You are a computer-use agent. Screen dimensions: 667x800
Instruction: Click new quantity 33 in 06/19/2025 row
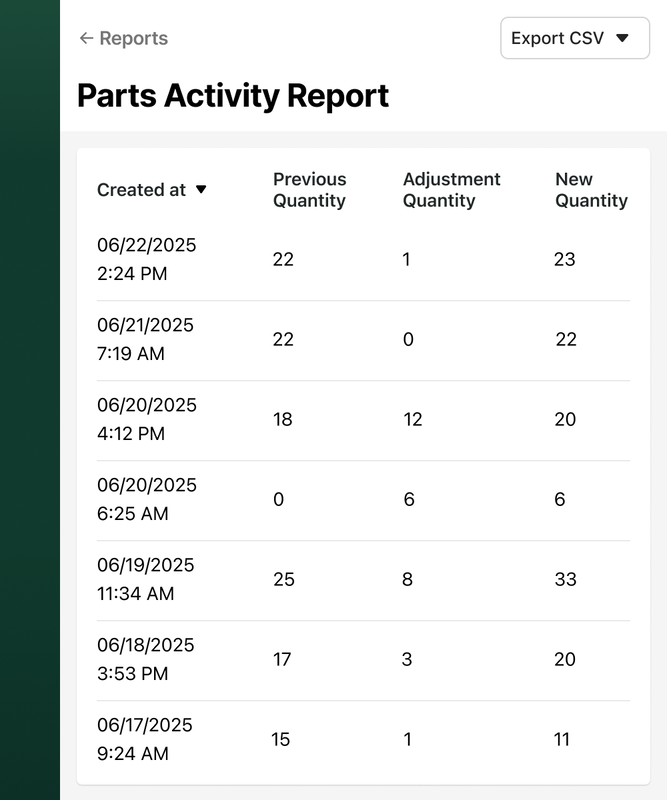point(565,579)
